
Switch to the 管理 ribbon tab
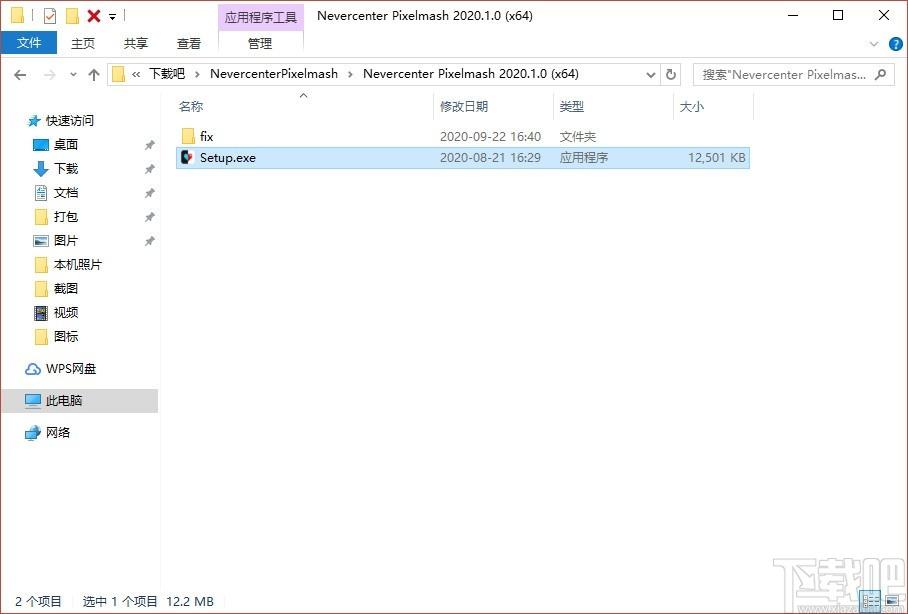(260, 43)
